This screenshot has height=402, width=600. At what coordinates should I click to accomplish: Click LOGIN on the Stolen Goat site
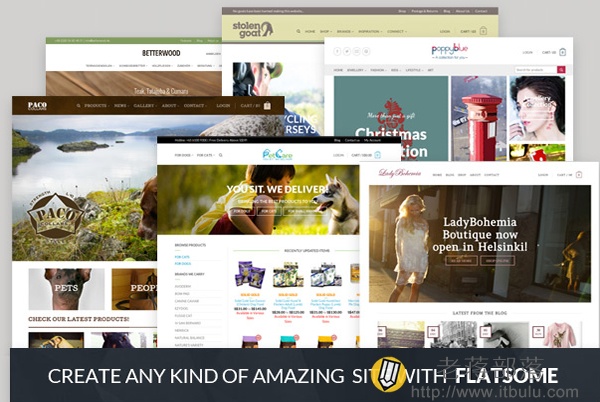point(445,31)
